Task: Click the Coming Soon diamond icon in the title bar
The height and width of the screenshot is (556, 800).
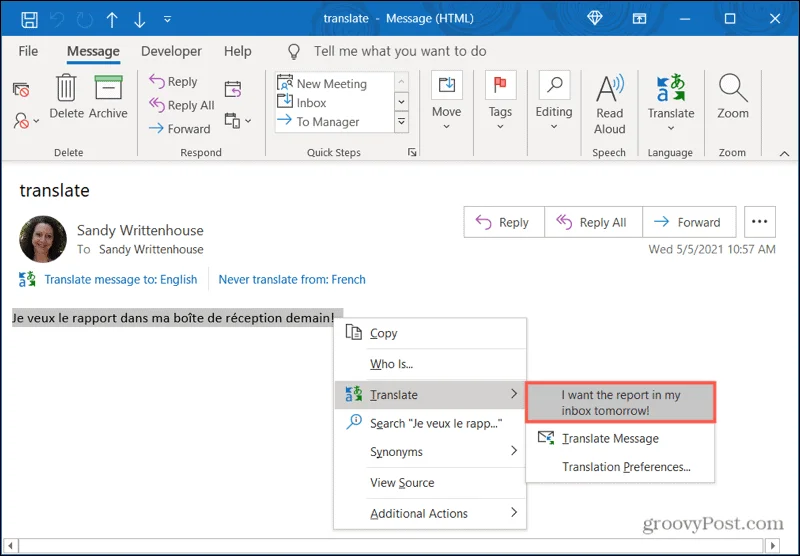Action: click(595, 18)
